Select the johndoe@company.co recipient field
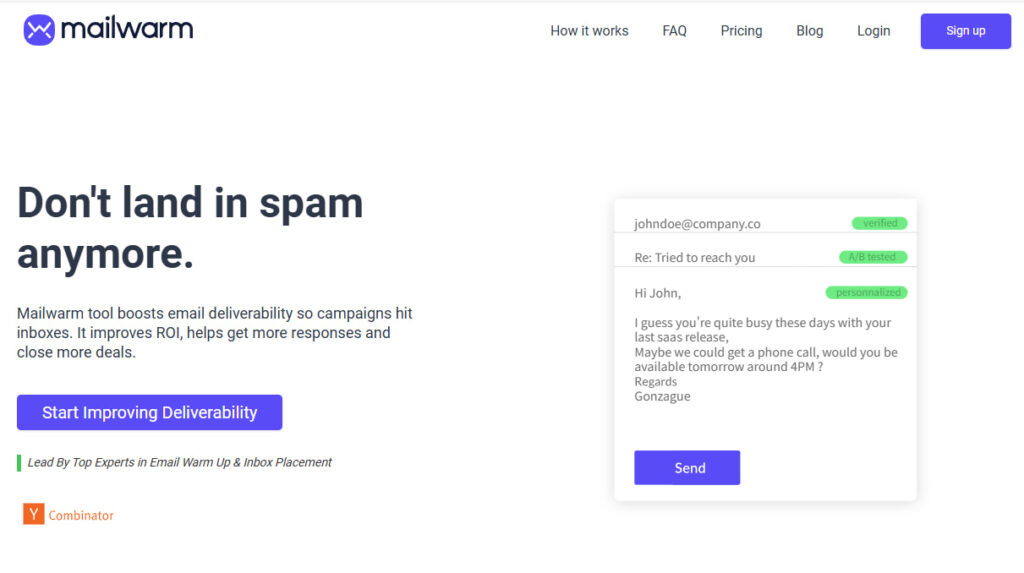The image size is (1024, 573). [697, 224]
